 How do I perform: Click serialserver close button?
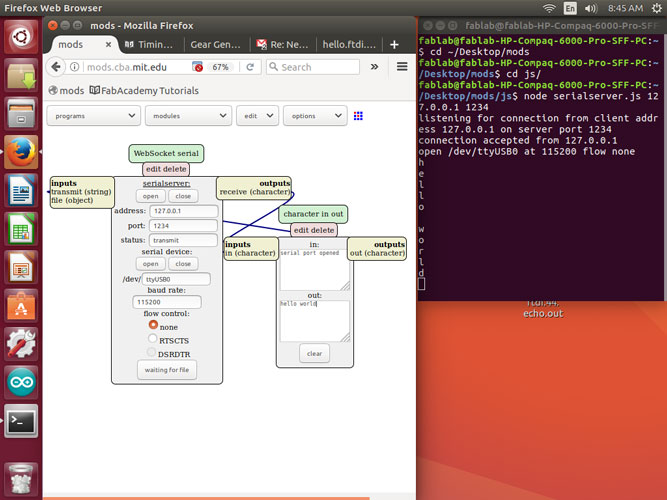(183, 196)
